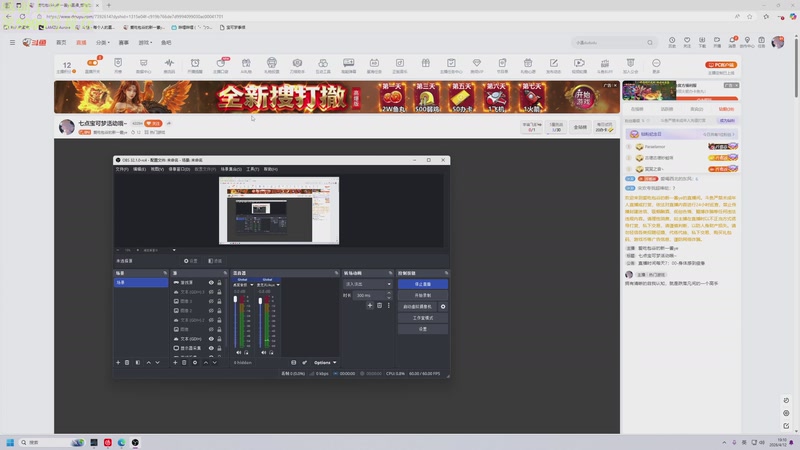
Task: Mute the 麦克风/Aux speaker icon in the mixer
Action: tap(263, 352)
